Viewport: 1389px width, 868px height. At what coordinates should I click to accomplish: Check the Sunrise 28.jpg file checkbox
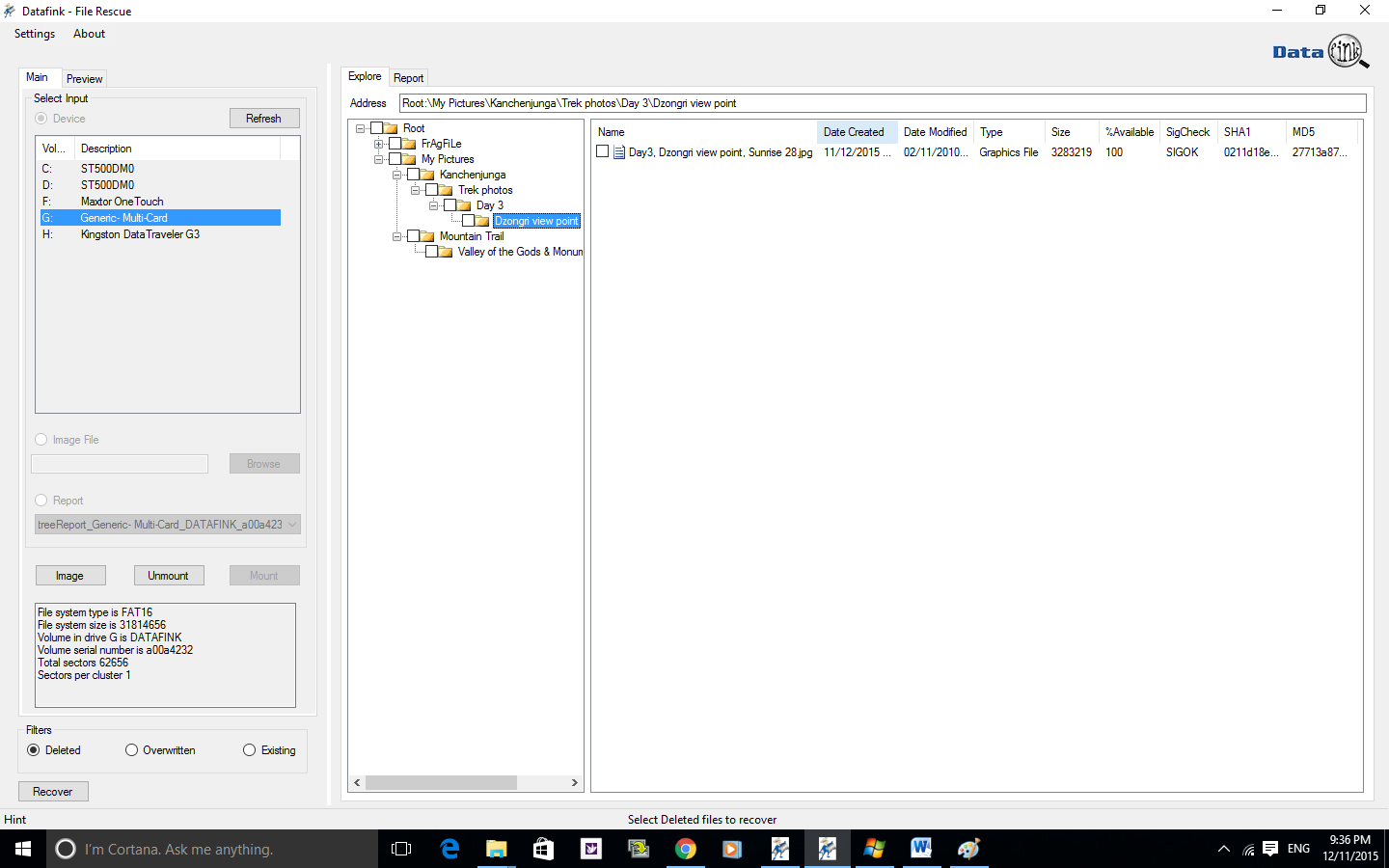[x=603, y=151]
